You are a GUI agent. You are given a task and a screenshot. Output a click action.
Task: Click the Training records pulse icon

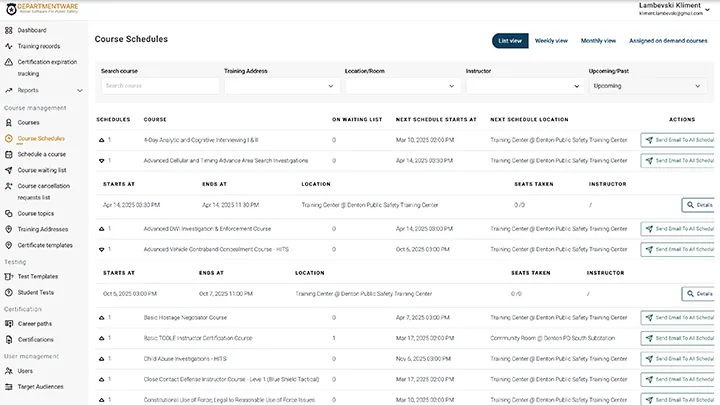pyautogui.click(x=9, y=46)
